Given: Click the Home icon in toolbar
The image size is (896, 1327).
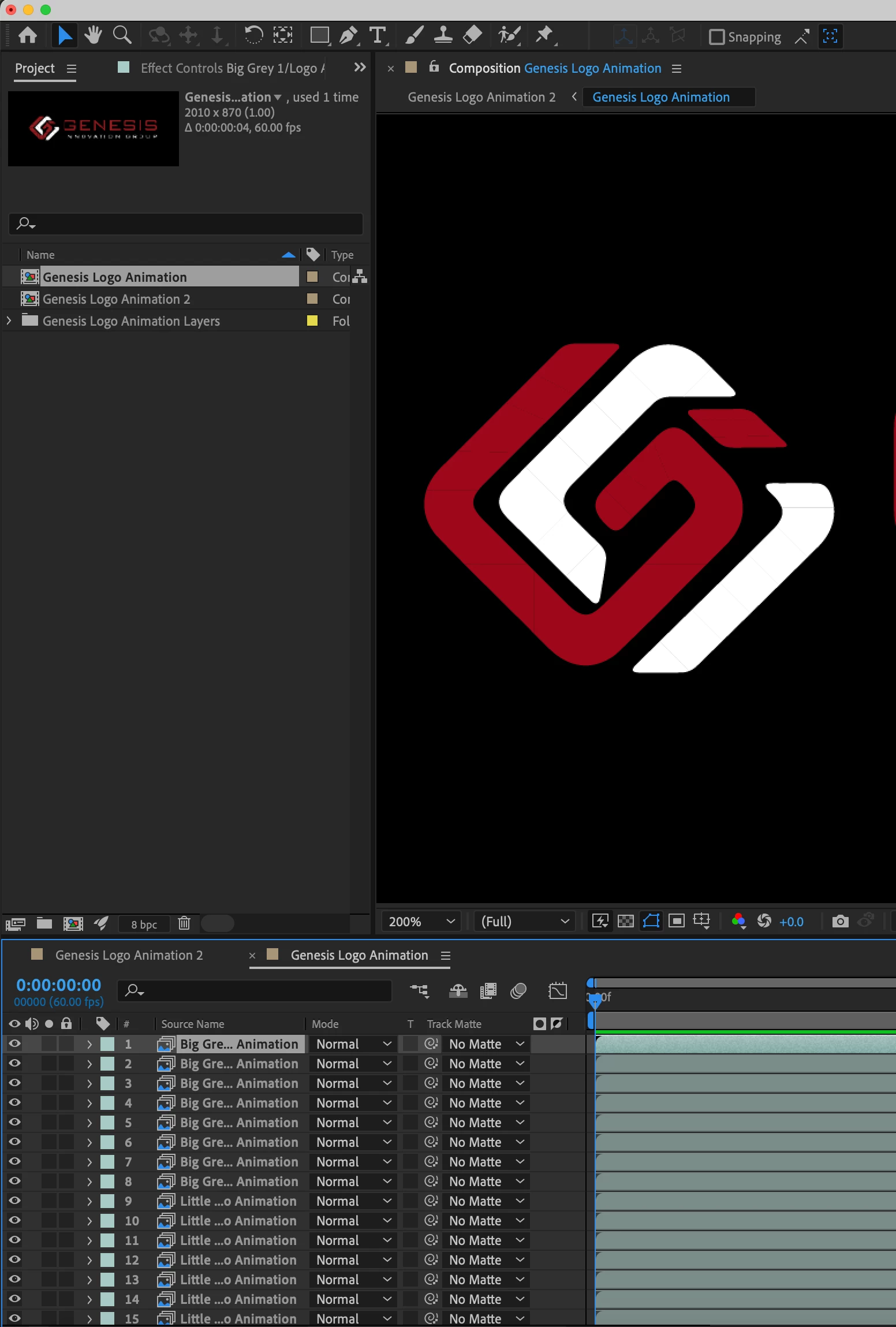Looking at the screenshot, I should 28,36.
